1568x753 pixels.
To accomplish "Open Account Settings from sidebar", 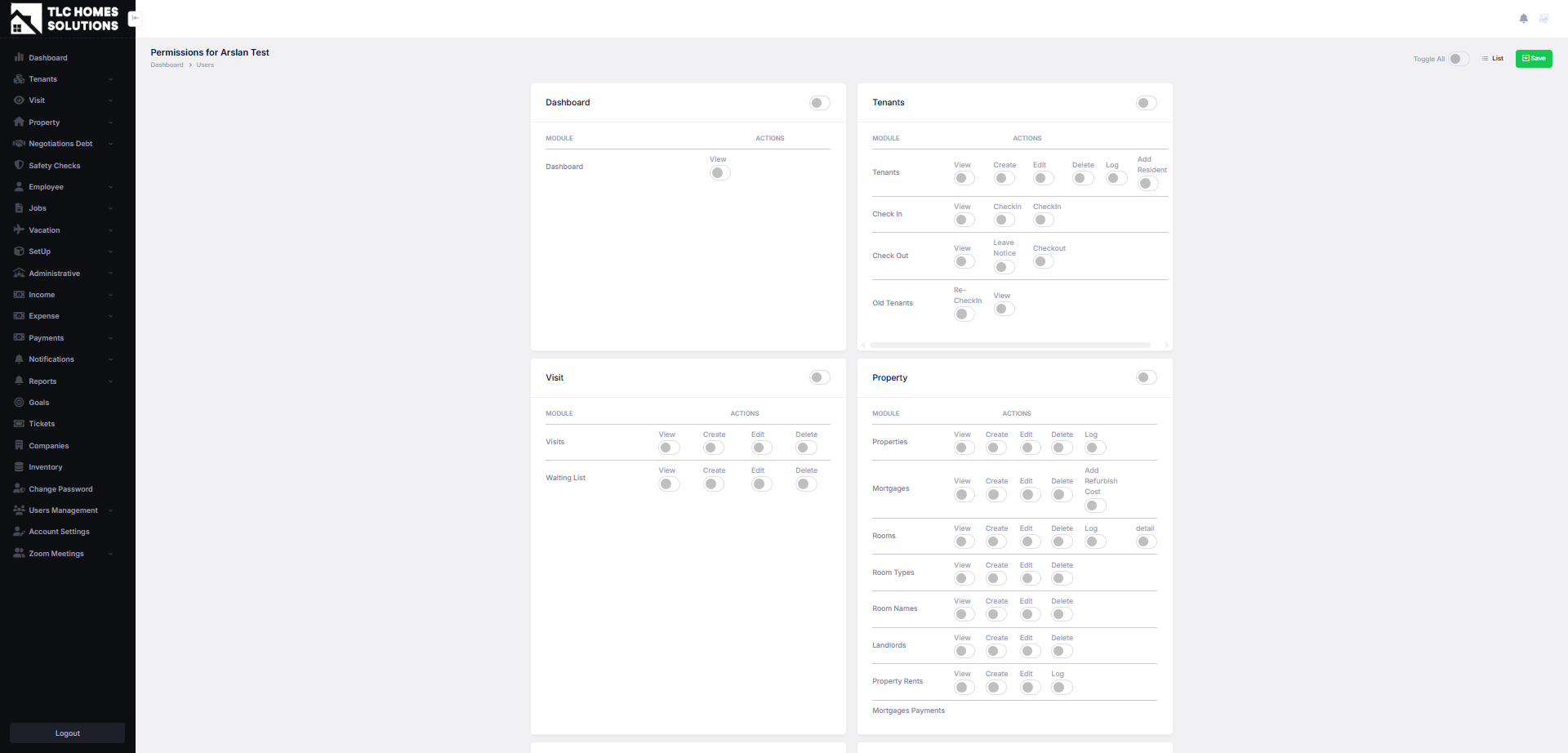I will click(x=59, y=532).
